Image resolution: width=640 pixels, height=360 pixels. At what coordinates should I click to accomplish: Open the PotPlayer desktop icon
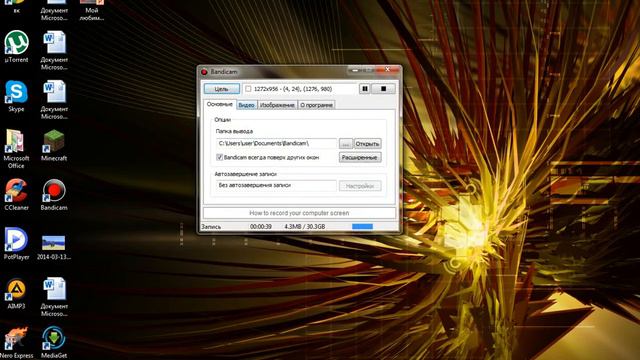[x=16, y=244]
